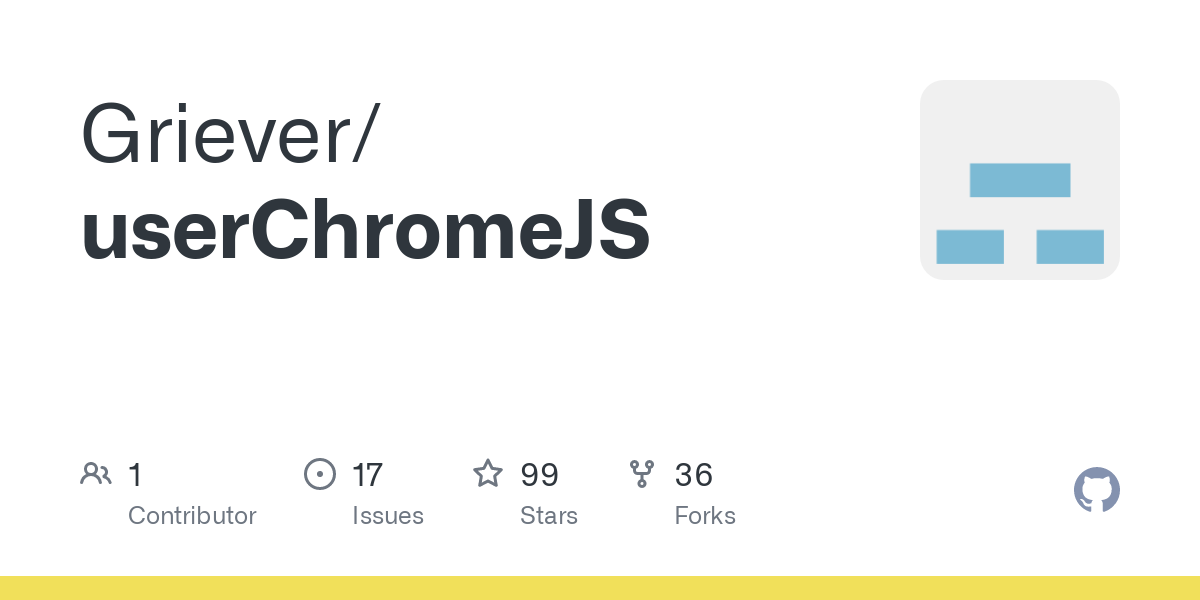The height and width of the screenshot is (600, 1200).
Task: Click the fork icon
Action: [642, 474]
